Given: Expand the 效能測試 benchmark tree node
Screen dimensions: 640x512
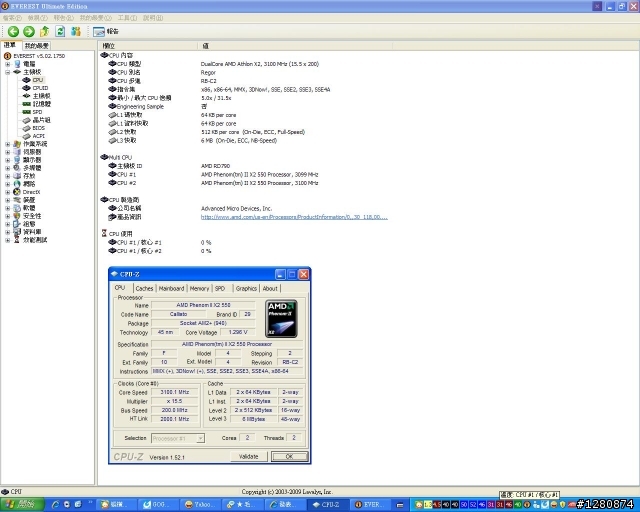Looking at the screenshot, I should [7, 240].
